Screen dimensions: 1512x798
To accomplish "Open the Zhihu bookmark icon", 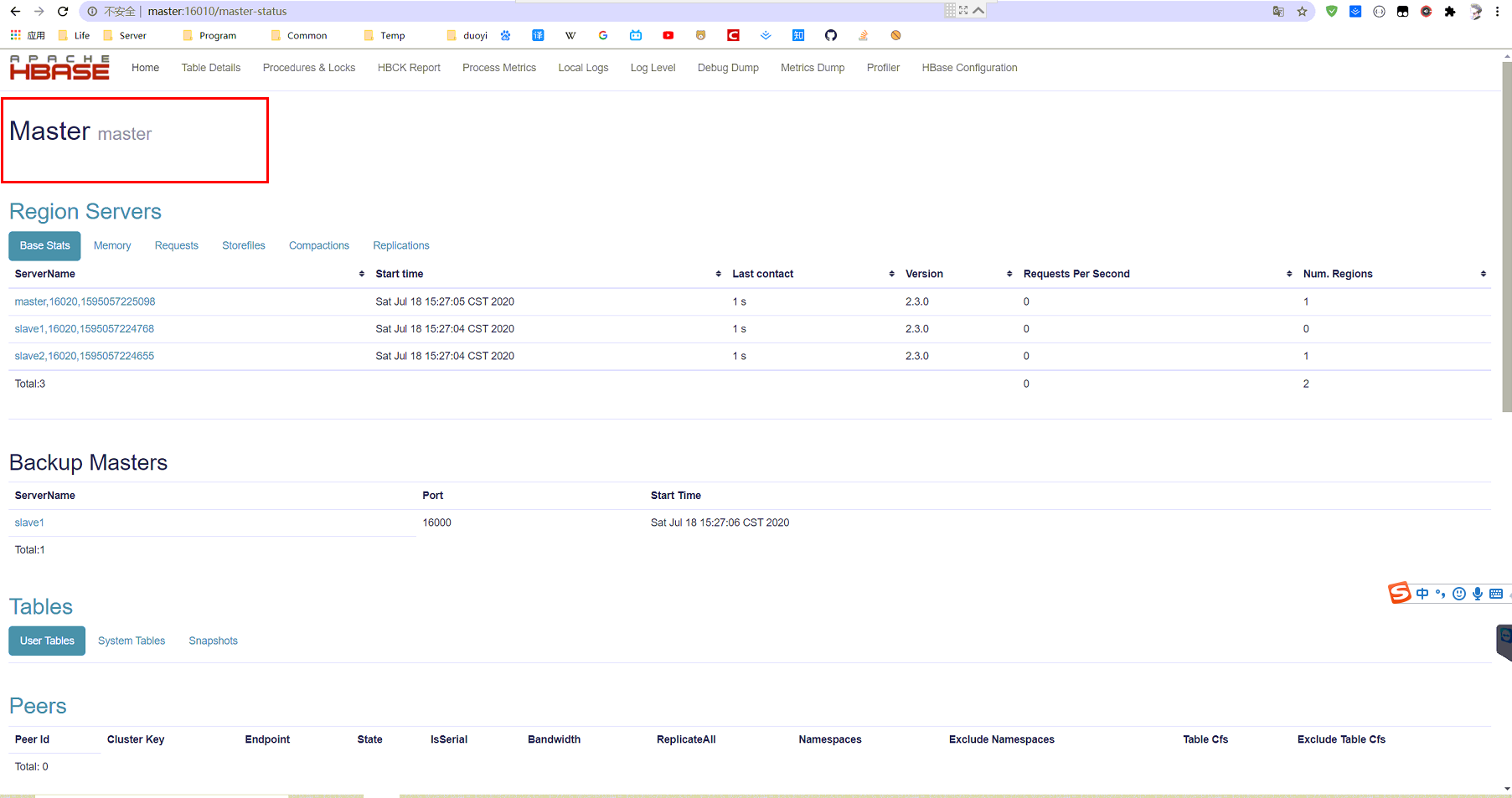I will coord(798,35).
